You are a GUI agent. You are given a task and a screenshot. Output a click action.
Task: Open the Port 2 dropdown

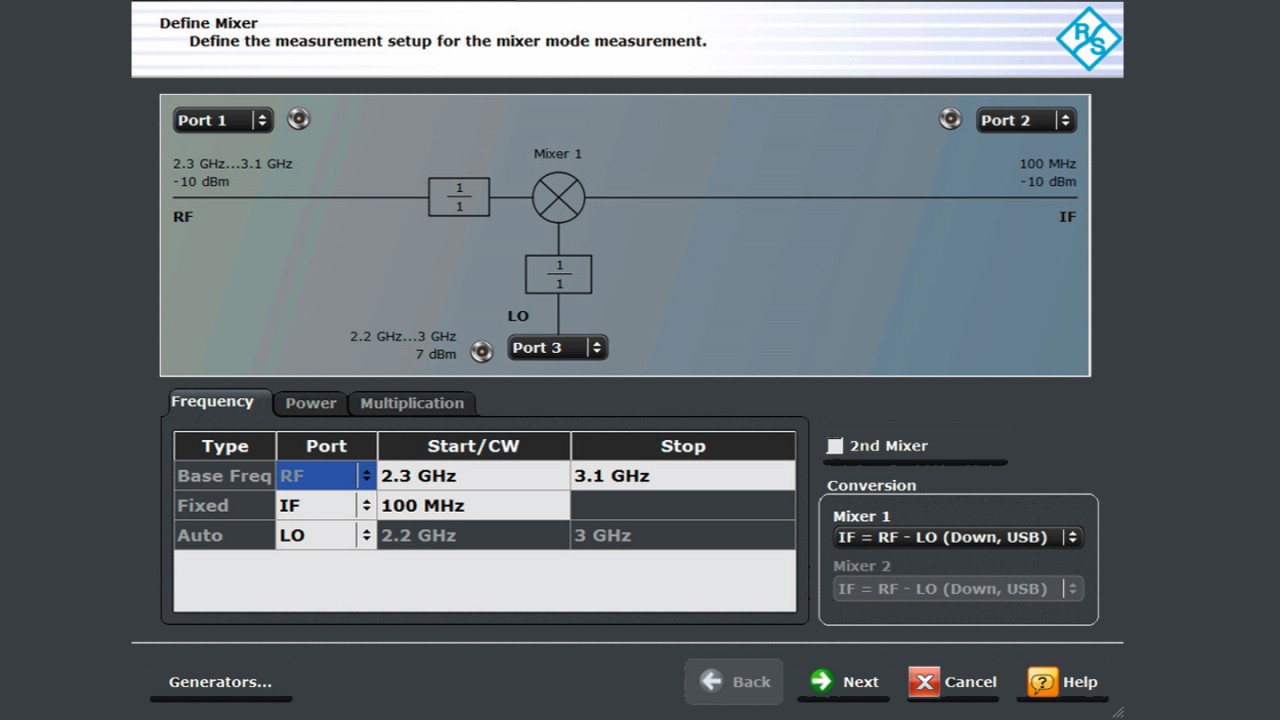(x=1026, y=120)
